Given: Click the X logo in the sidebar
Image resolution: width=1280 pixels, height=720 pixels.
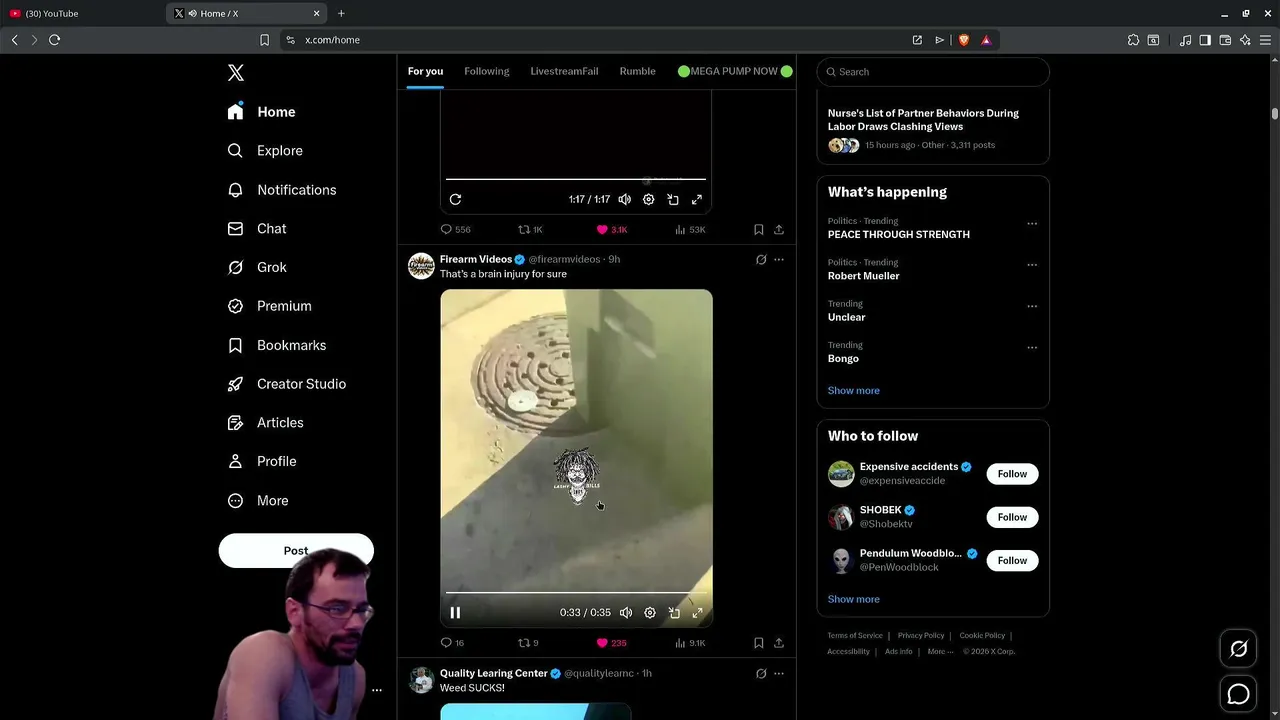Looking at the screenshot, I should click(236, 72).
